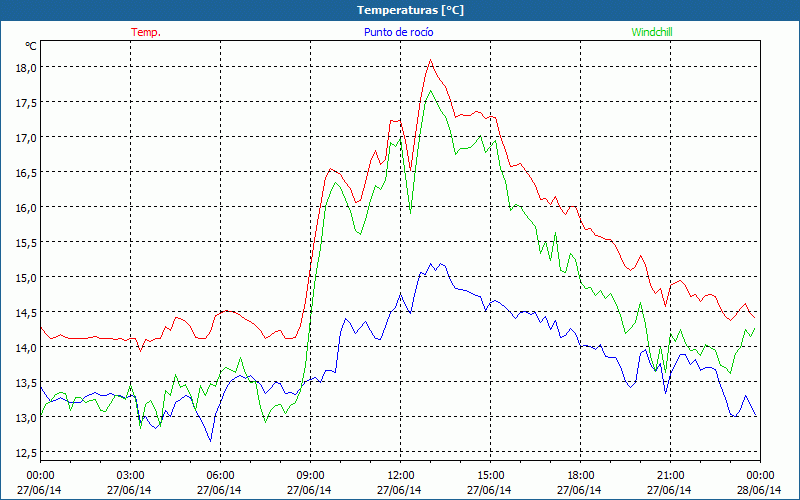The height and width of the screenshot is (500, 800).
Task: Click the 16,5 y-axis value
Action: click(x=26, y=173)
